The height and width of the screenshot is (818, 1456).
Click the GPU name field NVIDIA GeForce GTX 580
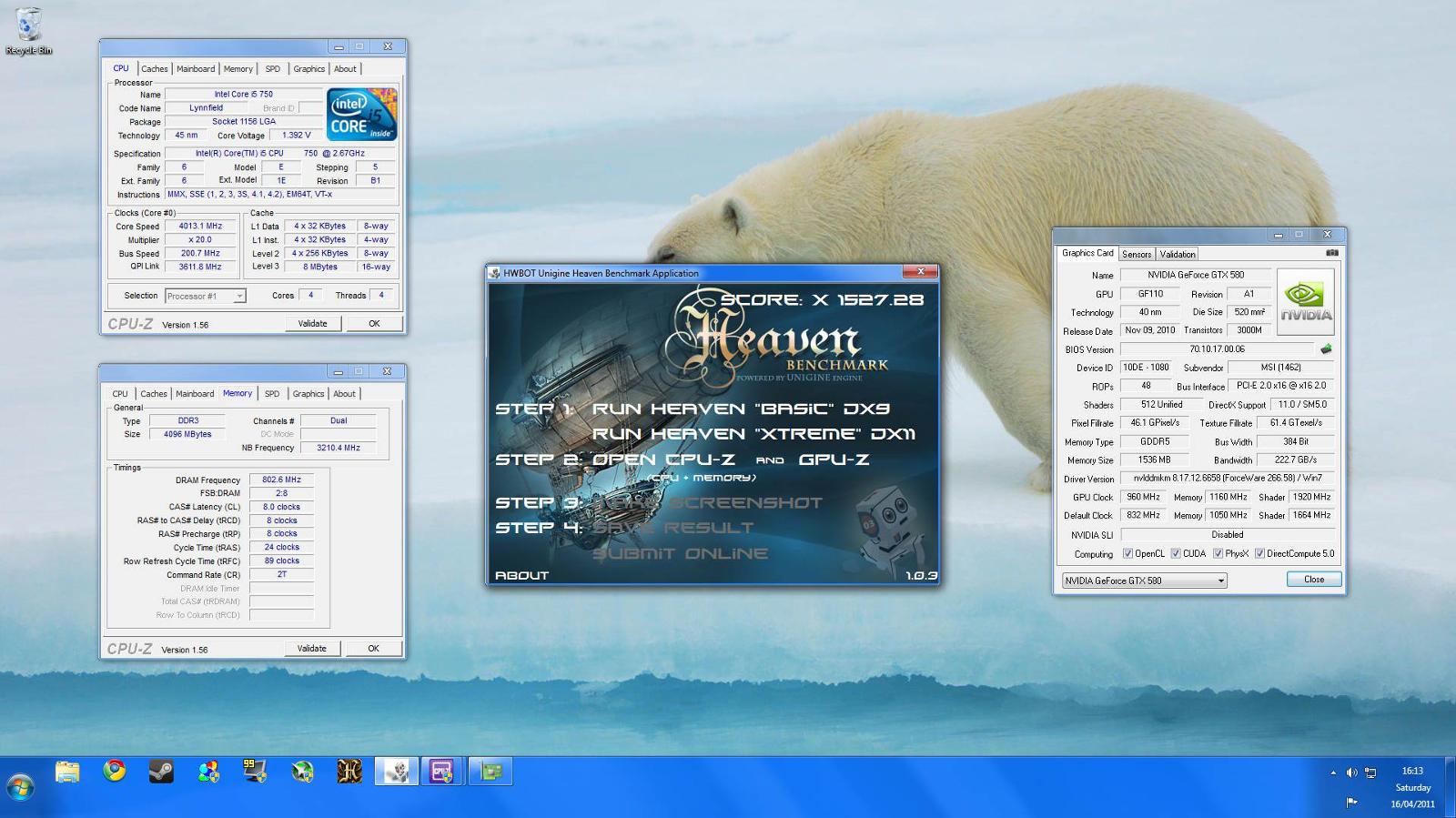point(1196,275)
